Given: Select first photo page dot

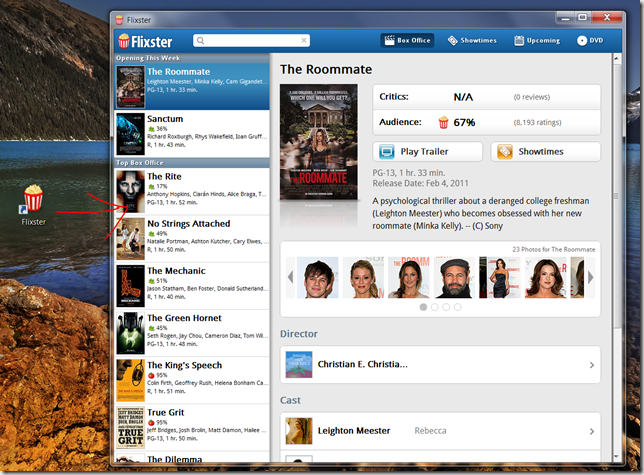Looking at the screenshot, I should (x=423, y=307).
